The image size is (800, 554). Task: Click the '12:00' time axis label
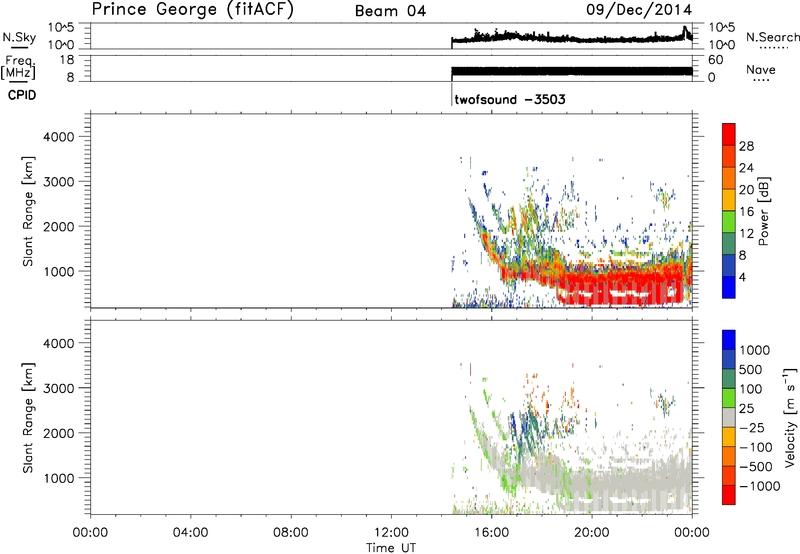(x=391, y=533)
